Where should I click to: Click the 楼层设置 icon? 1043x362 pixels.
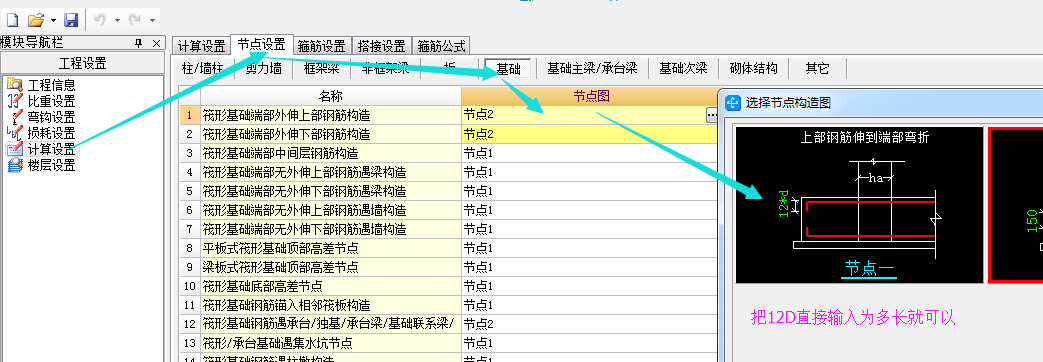click(15, 164)
